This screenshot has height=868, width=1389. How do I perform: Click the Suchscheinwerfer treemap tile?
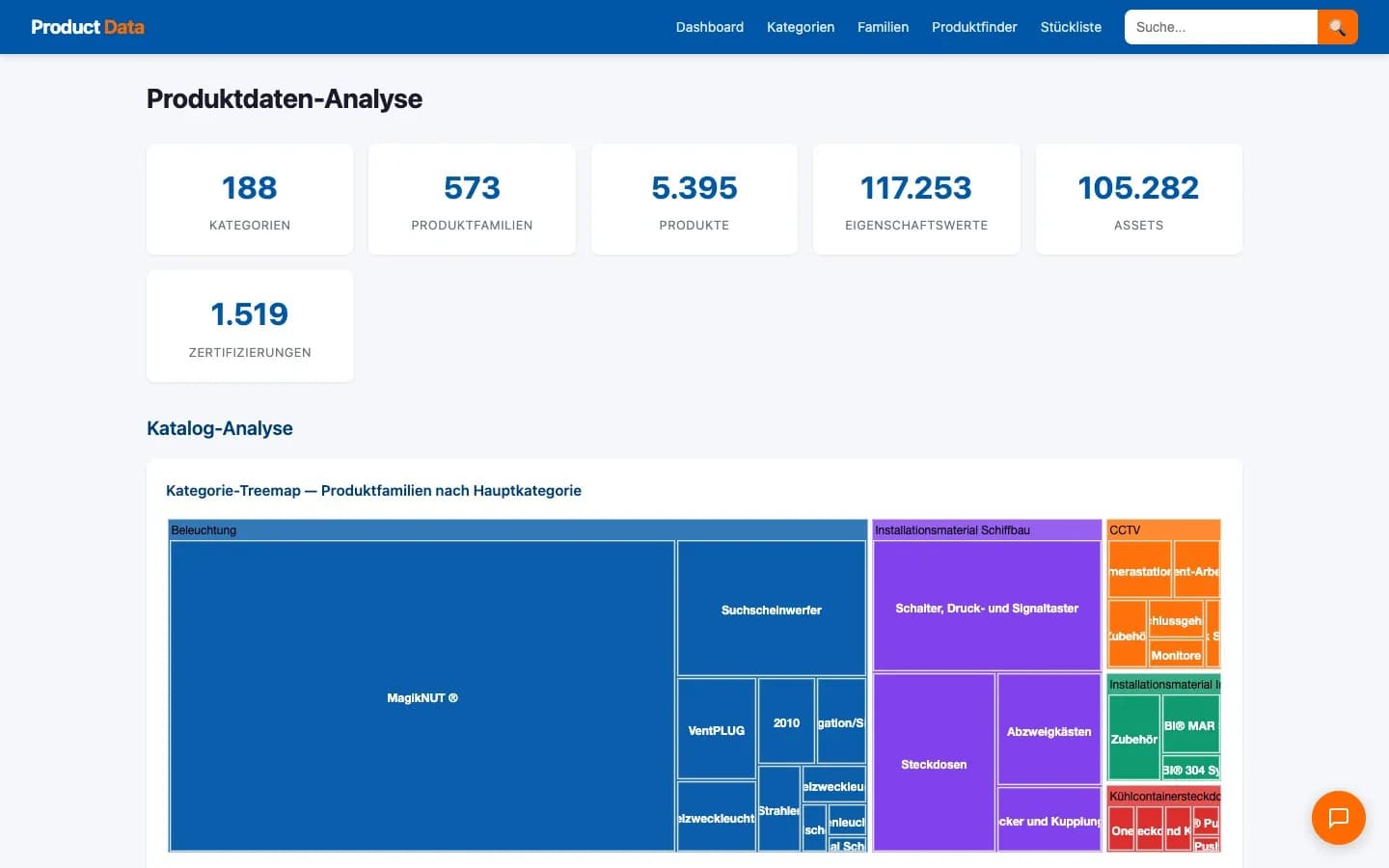tap(771, 608)
